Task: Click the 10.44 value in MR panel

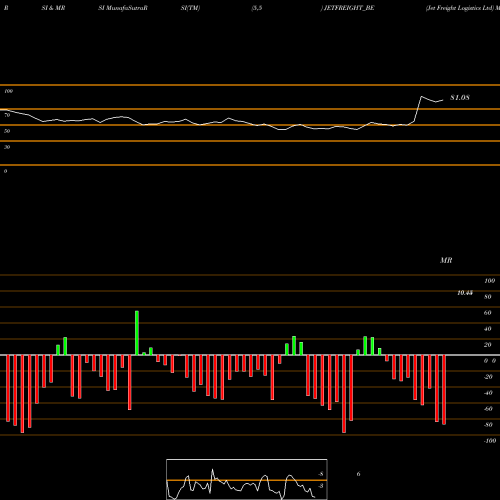Action: [465, 293]
